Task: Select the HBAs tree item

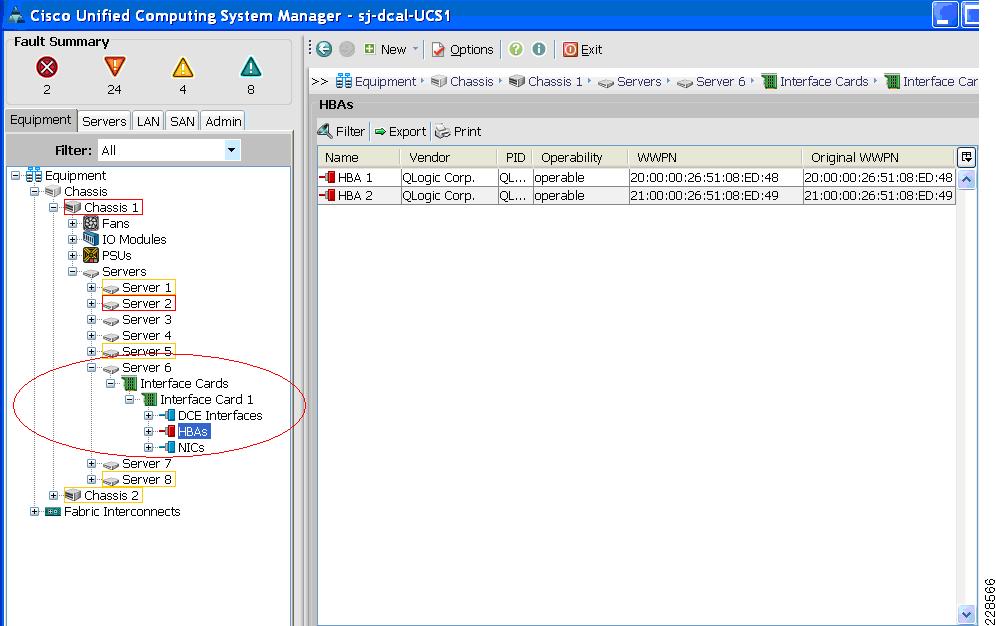Action: [193, 432]
